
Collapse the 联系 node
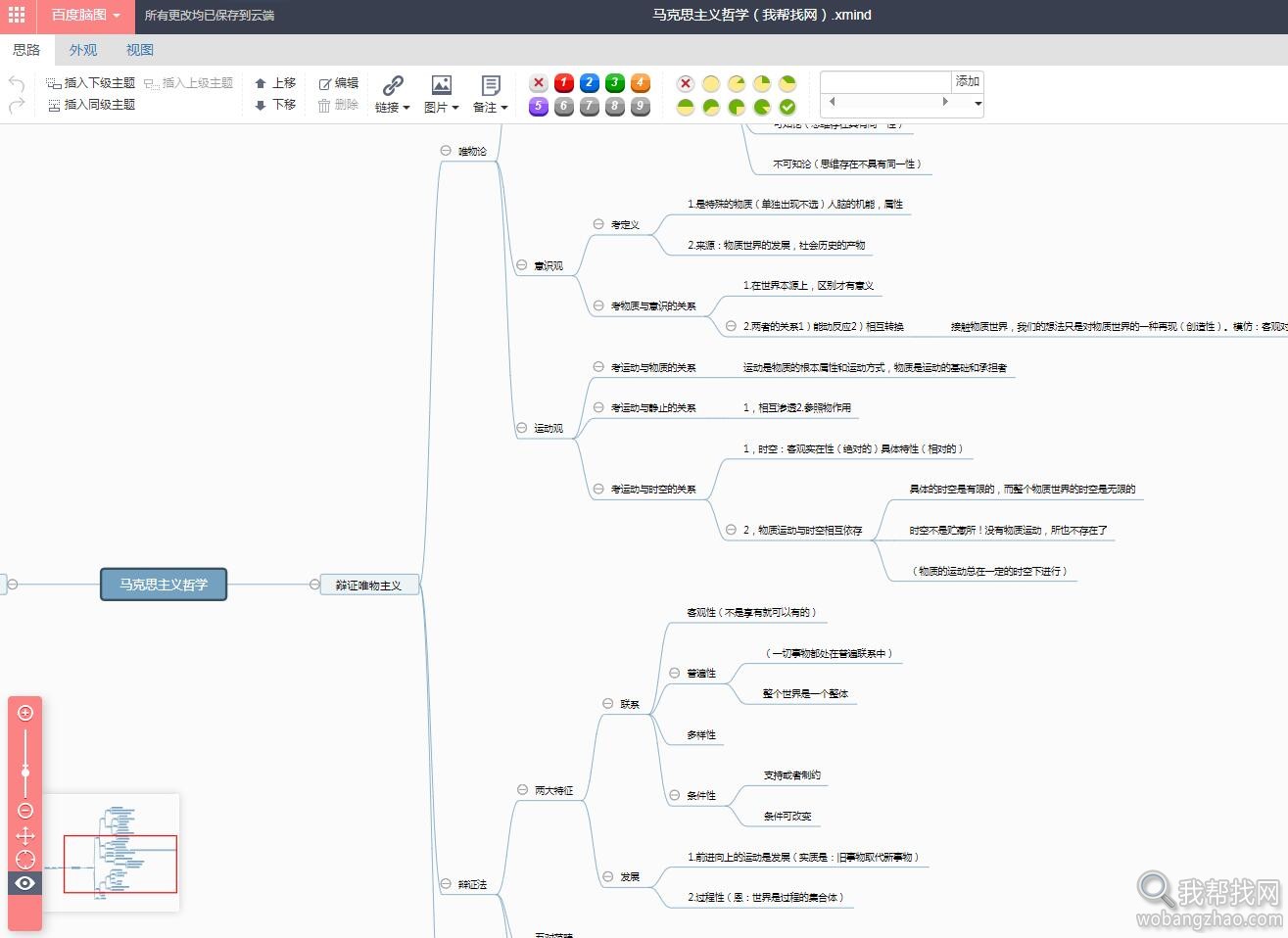[608, 704]
